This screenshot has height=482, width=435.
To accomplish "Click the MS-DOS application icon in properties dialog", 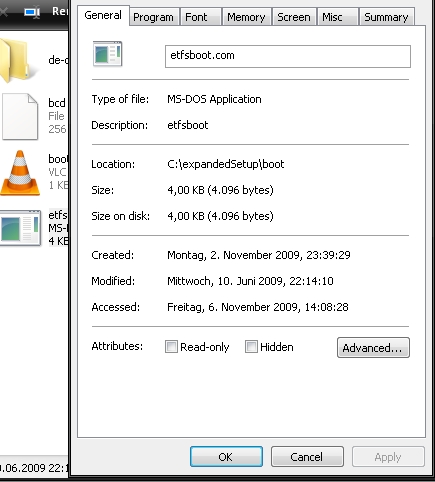I will point(107,54).
